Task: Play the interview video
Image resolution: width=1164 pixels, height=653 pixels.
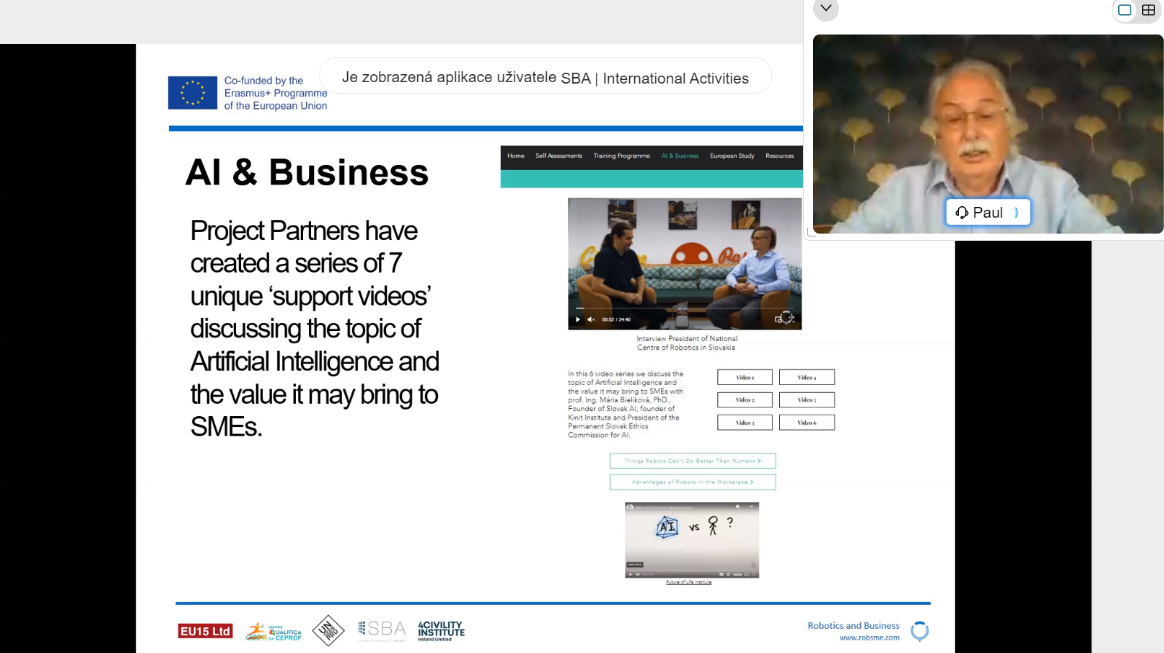Action: coord(577,319)
